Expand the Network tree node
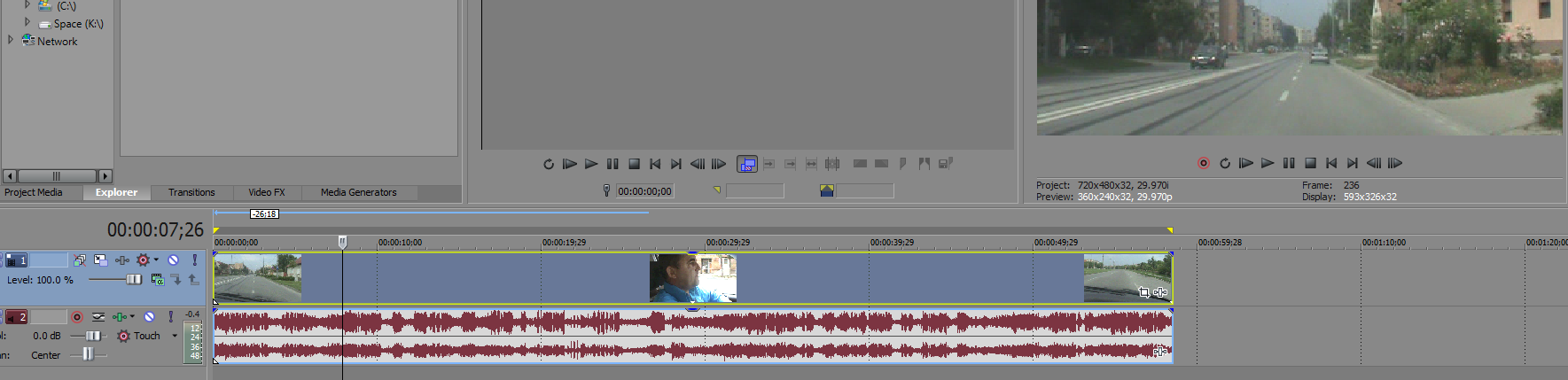 point(11,40)
